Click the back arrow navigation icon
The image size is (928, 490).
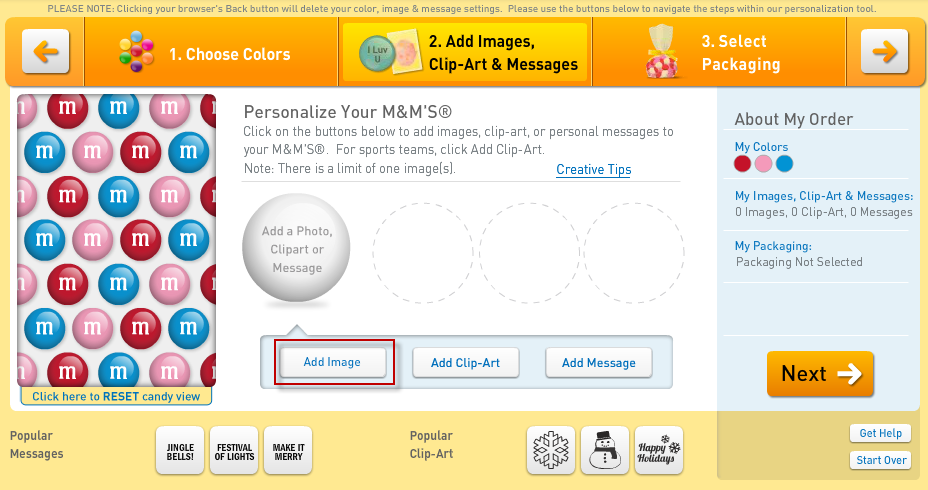pos(46,51)
